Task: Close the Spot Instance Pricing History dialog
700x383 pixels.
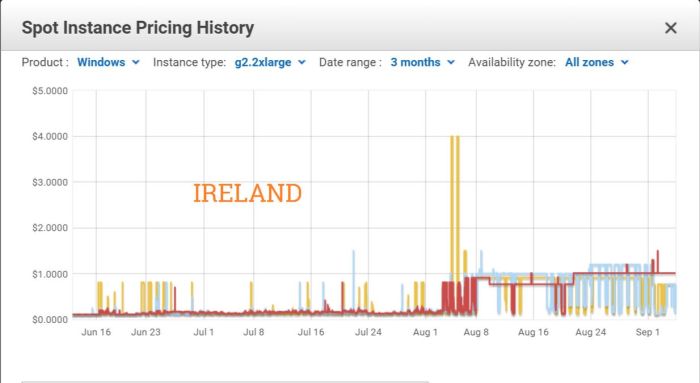Action: tap(671, 28)
